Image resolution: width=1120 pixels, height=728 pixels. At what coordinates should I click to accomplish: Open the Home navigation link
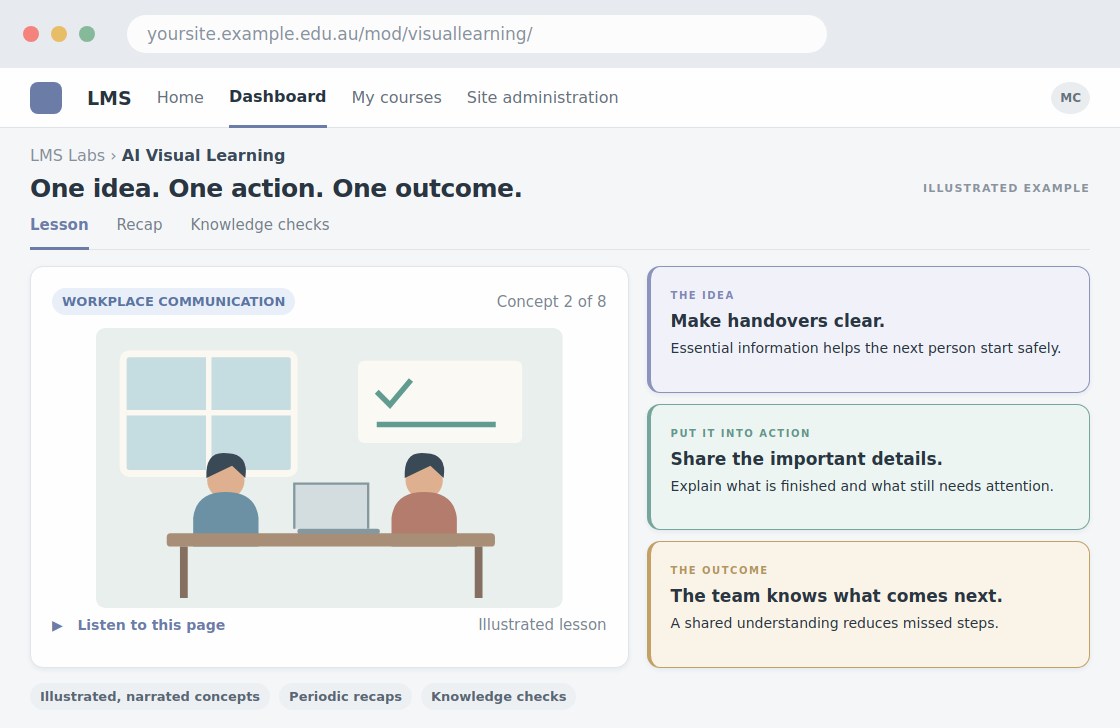tap(180, 97)
